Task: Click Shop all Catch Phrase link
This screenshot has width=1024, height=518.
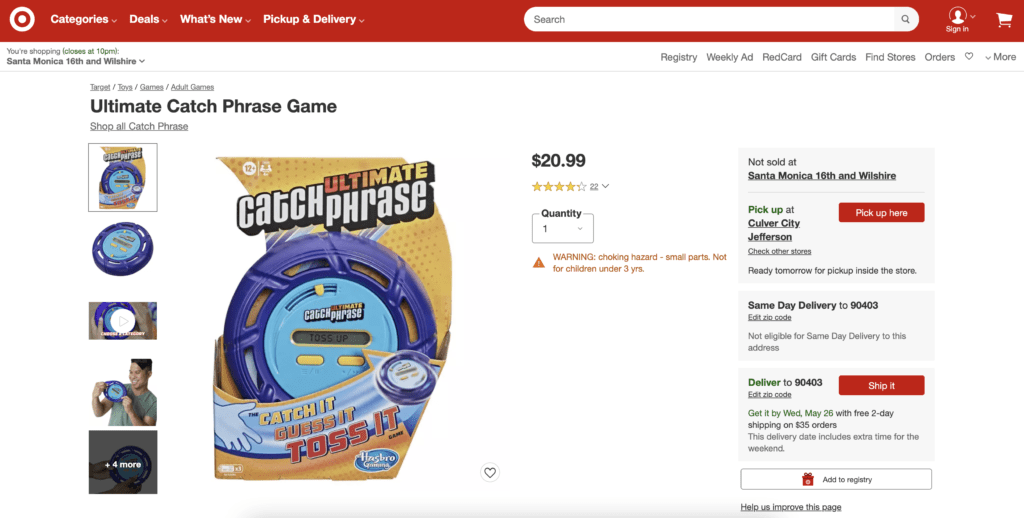Action: pos(139,126)
